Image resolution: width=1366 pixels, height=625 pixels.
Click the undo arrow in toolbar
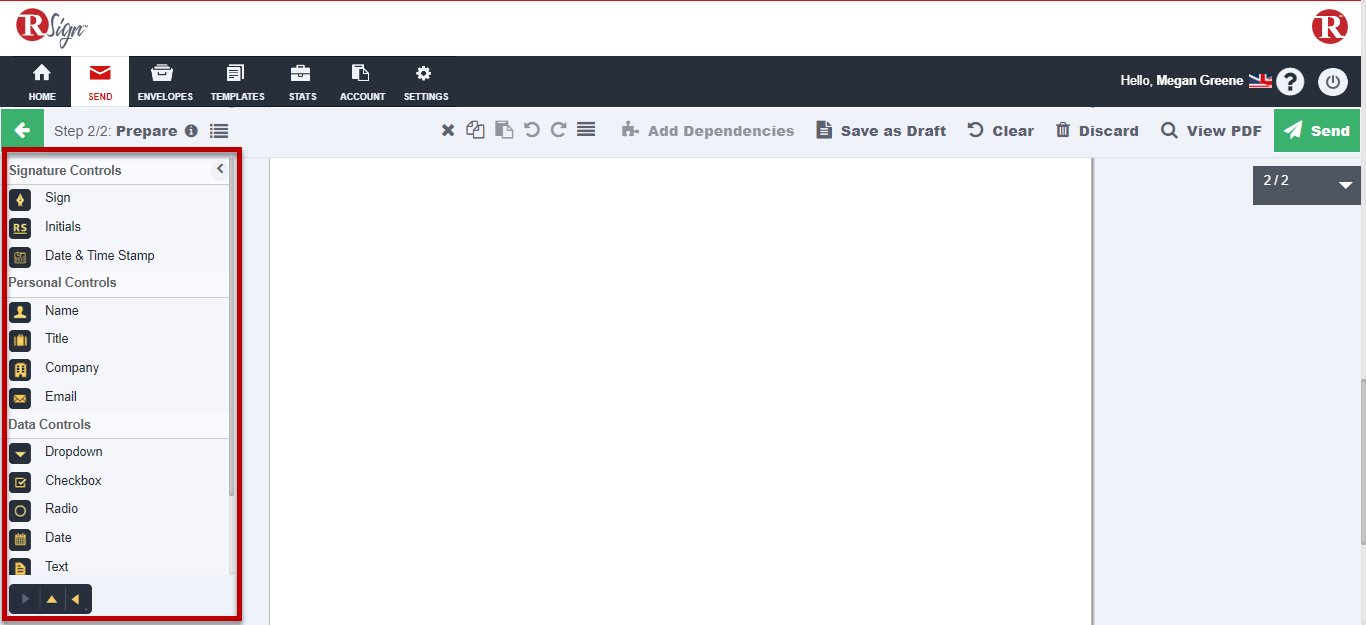(x=532, y=130)
